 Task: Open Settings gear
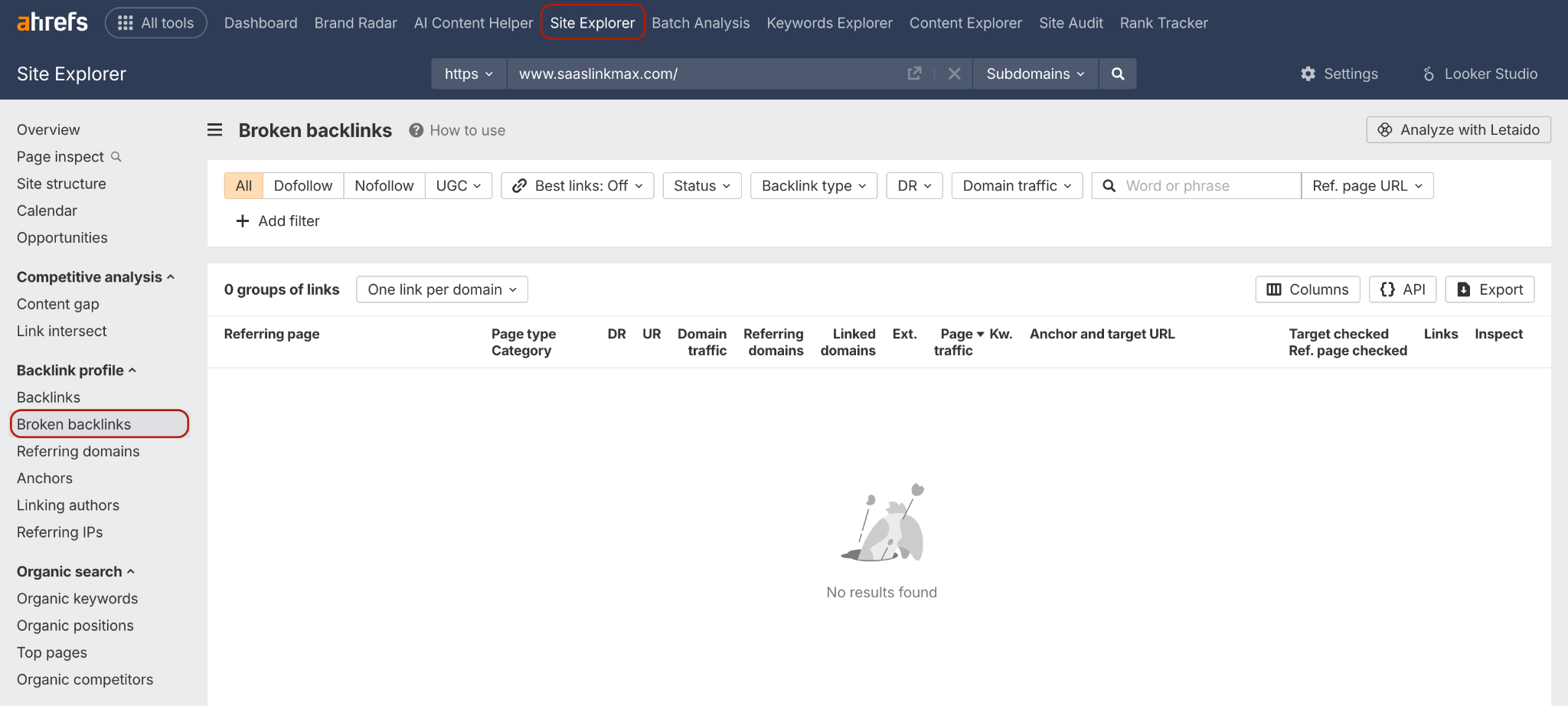(1339, 74)
